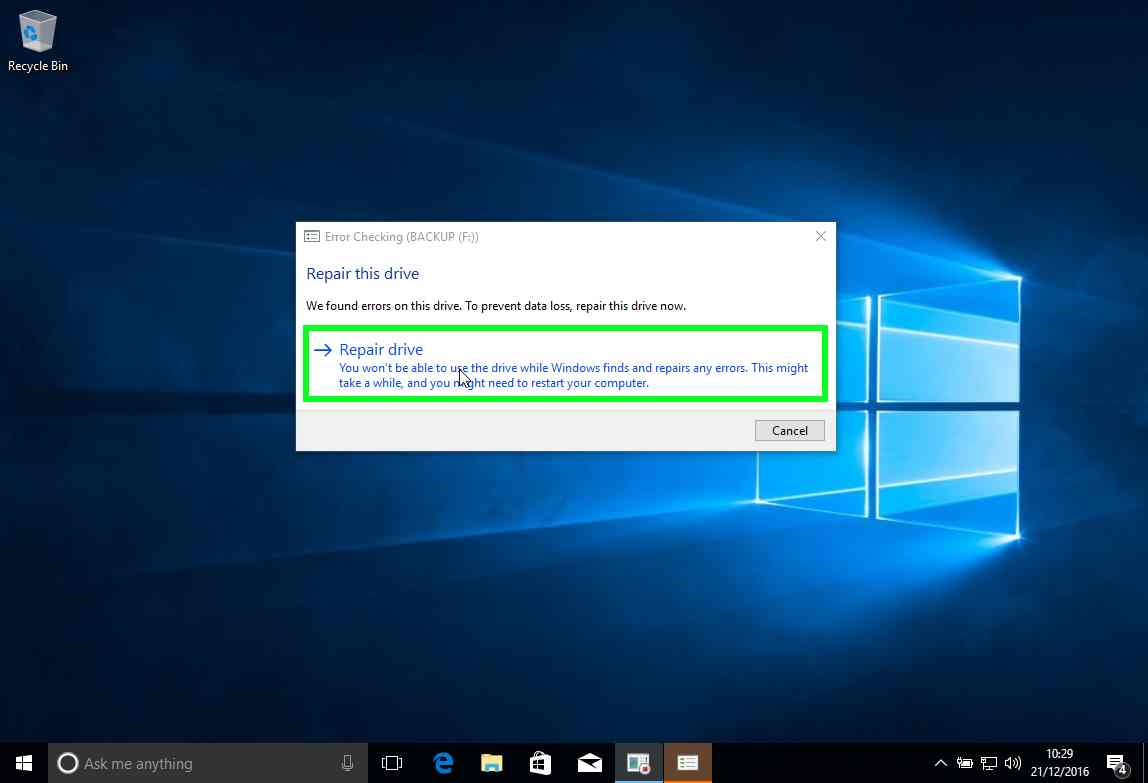This screenshot has height=783, width=1148.
Task: Click the Repair drive option
Action: (x=565, y=364)
